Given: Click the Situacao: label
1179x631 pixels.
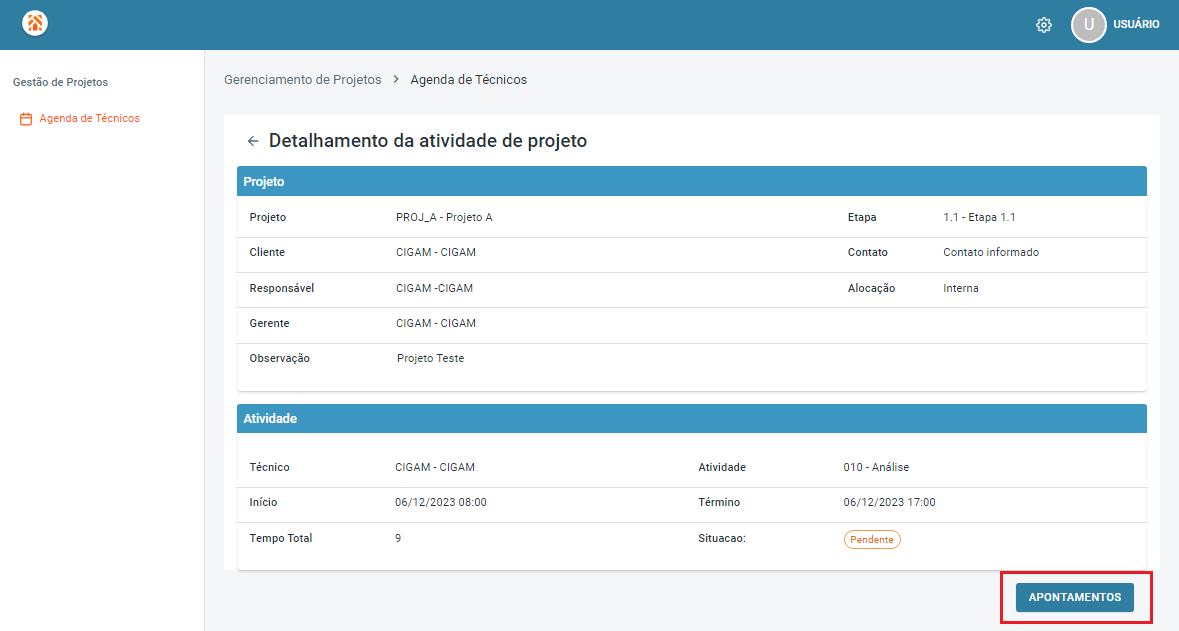Looking at the screenshot, I should [x=722, y=538].
